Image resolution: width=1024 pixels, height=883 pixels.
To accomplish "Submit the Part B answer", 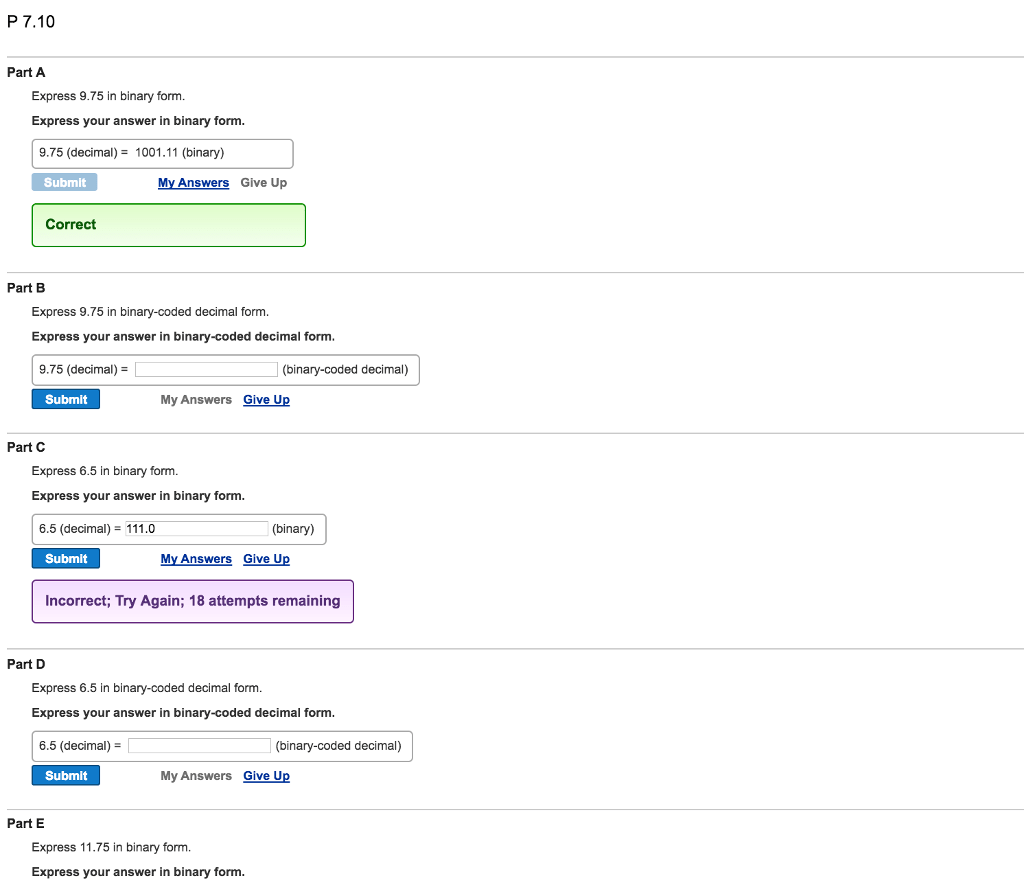I will [66, 400].
